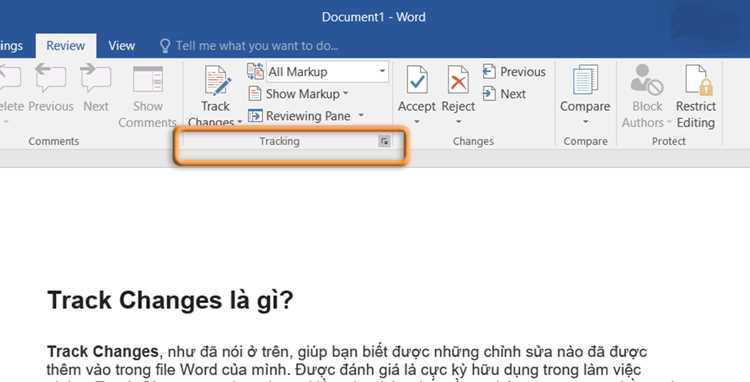Click the Display for Review icon beside All Markup
The width and height of the screenshot is (750, 382).
255,72
